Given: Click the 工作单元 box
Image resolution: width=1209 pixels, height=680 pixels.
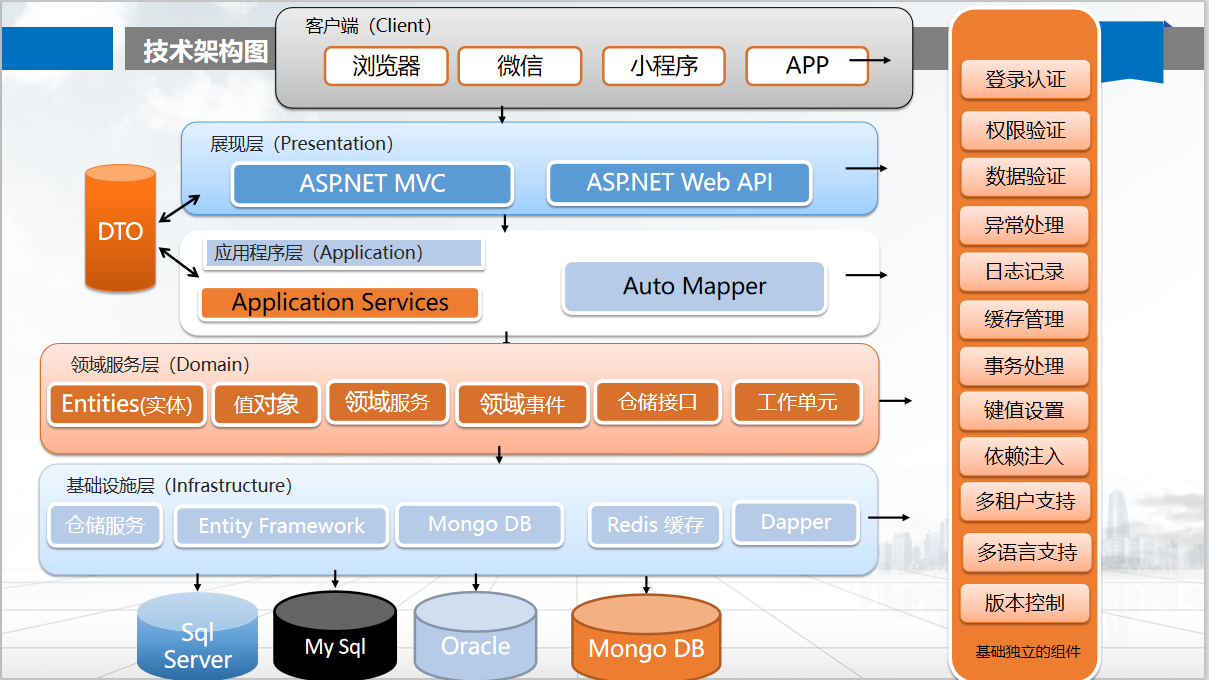Looking at the screenshot, I should tap(797, 402).
